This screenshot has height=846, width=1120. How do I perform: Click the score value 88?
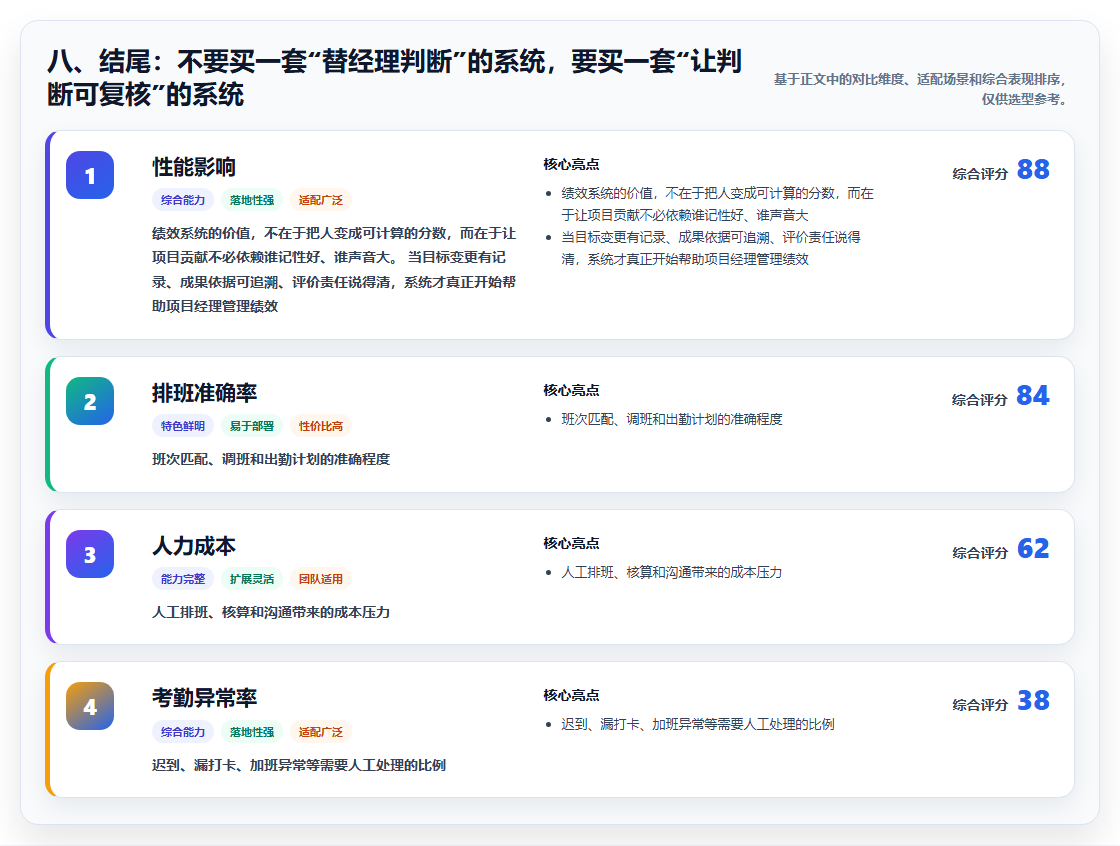1033,169
